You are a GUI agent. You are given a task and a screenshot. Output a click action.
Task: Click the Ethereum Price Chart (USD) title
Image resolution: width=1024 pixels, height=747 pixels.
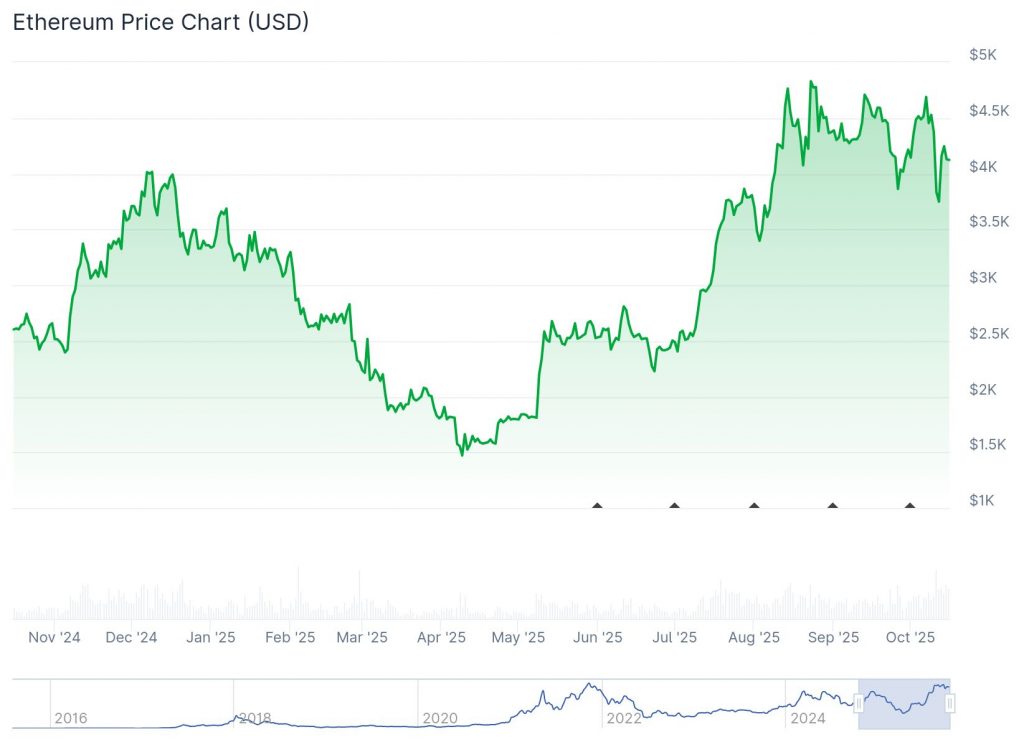(x=160, y=23)
